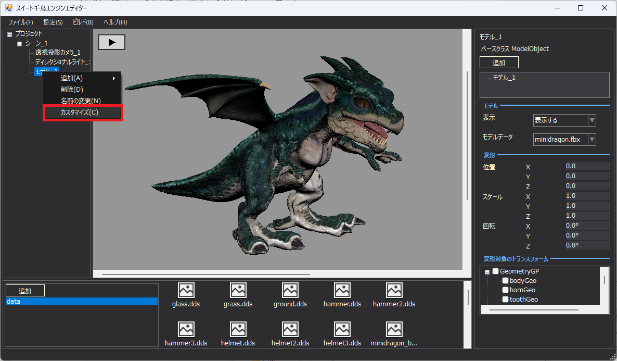Click the 回転 Z value field
This screenshot has width=617, height=361.
click(587, 245)
